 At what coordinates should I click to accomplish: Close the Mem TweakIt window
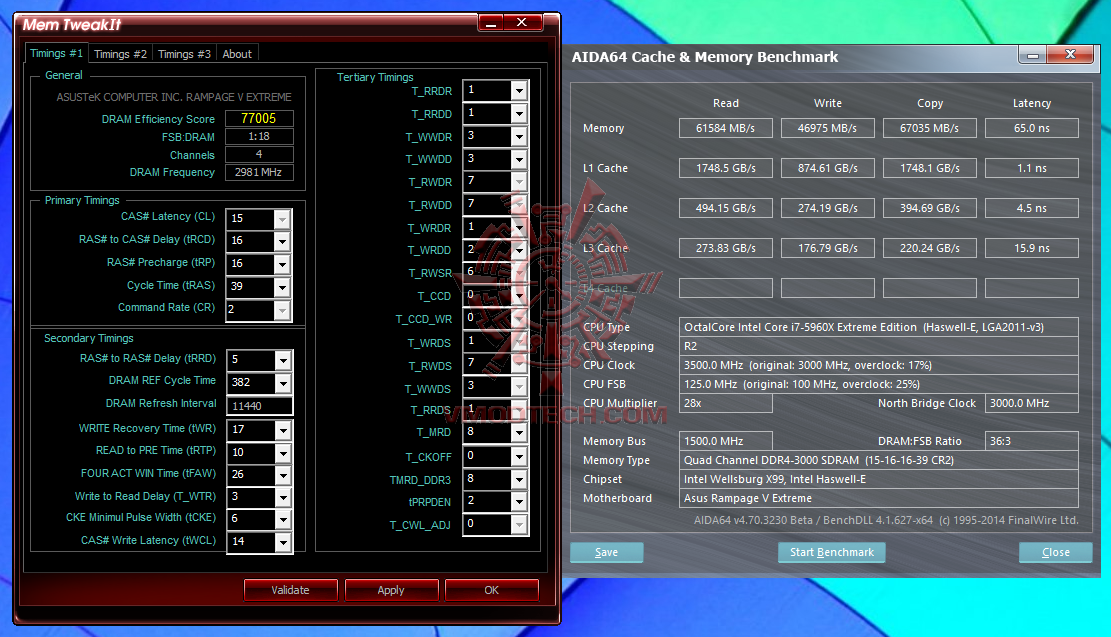pos(522,23)
